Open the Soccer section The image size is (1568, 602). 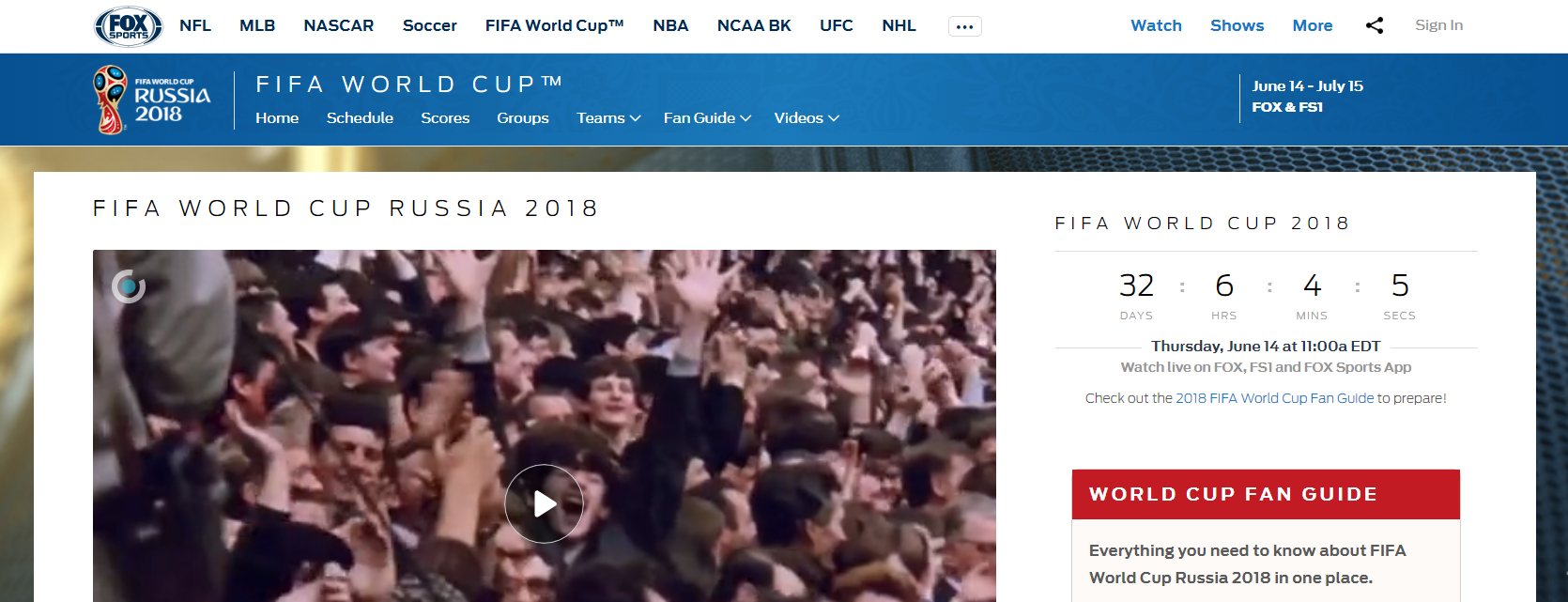pos(430,25)
